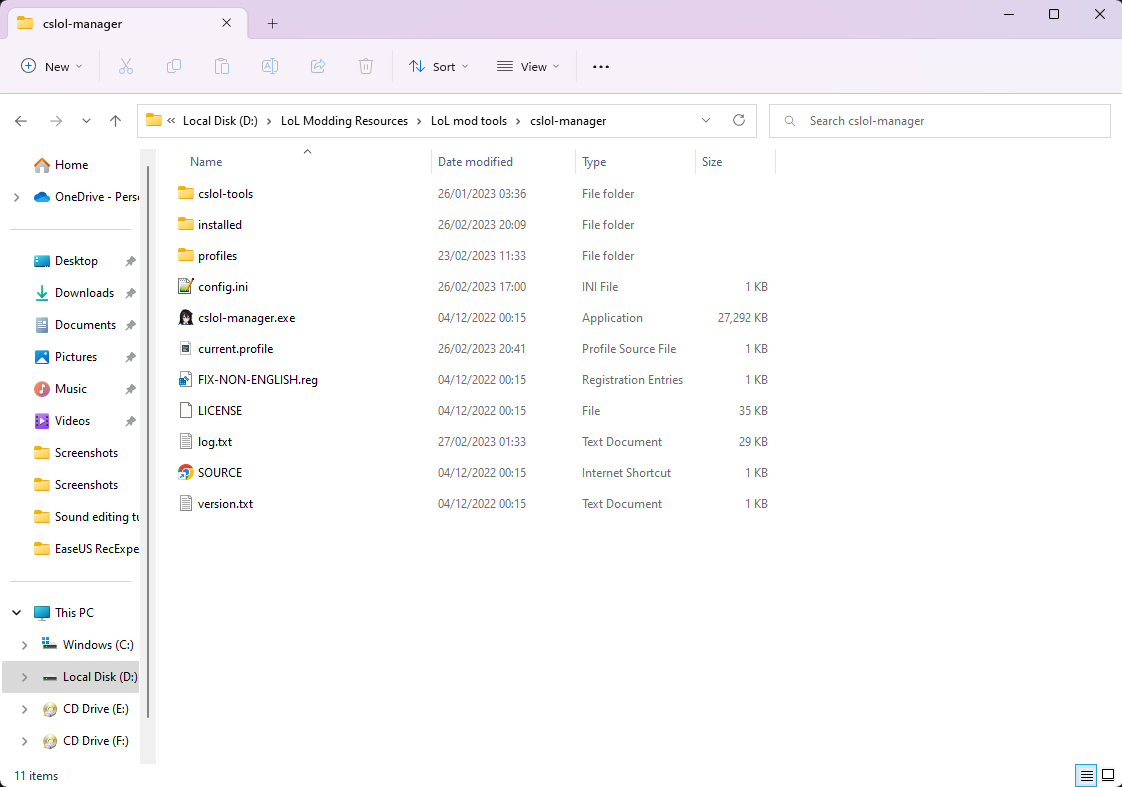The image size is (1122, 787).
Task: Click the Search cslol-manager field
Action: pos(940,121)
